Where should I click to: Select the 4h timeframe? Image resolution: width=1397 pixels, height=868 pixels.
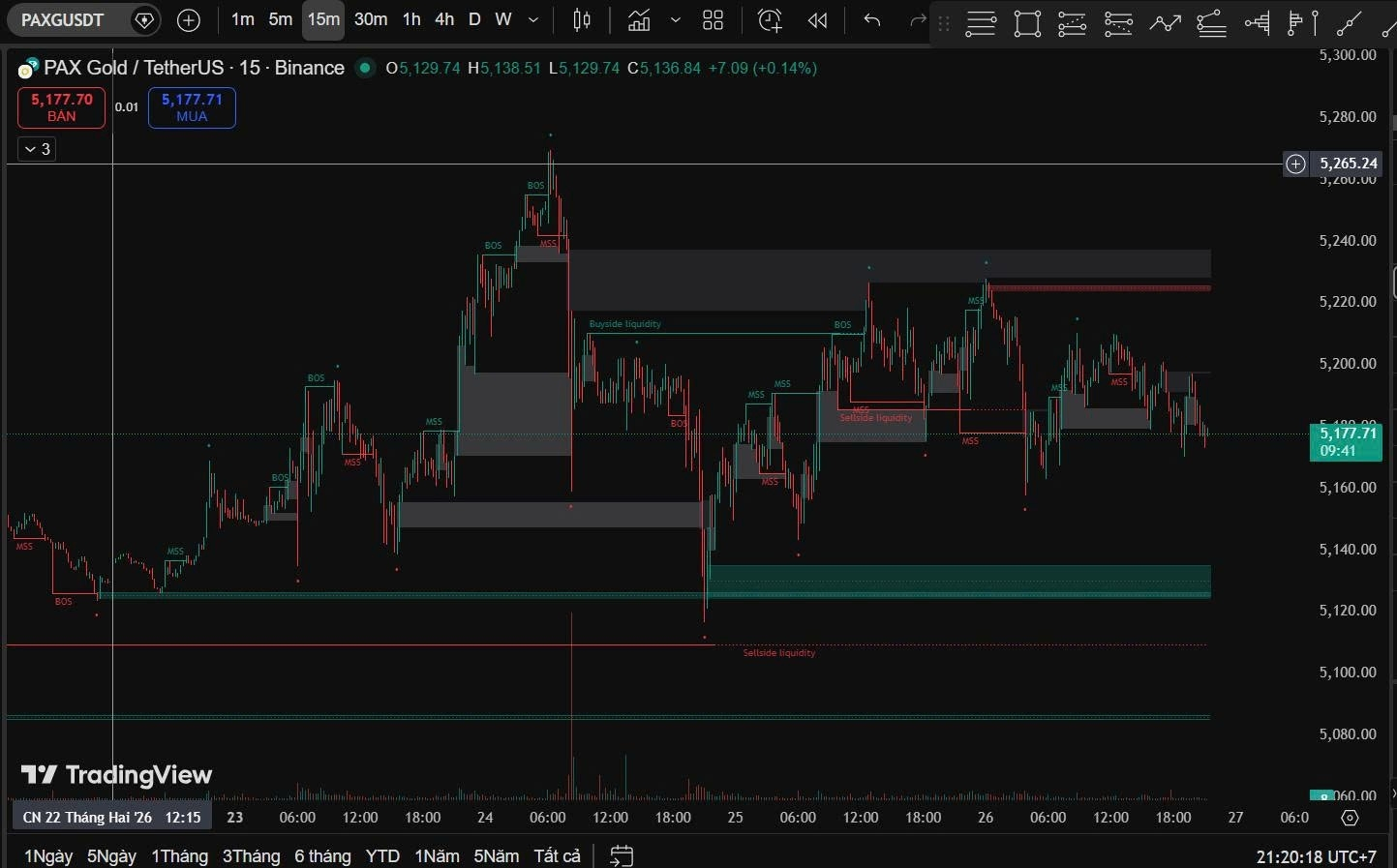click(444, 19)
